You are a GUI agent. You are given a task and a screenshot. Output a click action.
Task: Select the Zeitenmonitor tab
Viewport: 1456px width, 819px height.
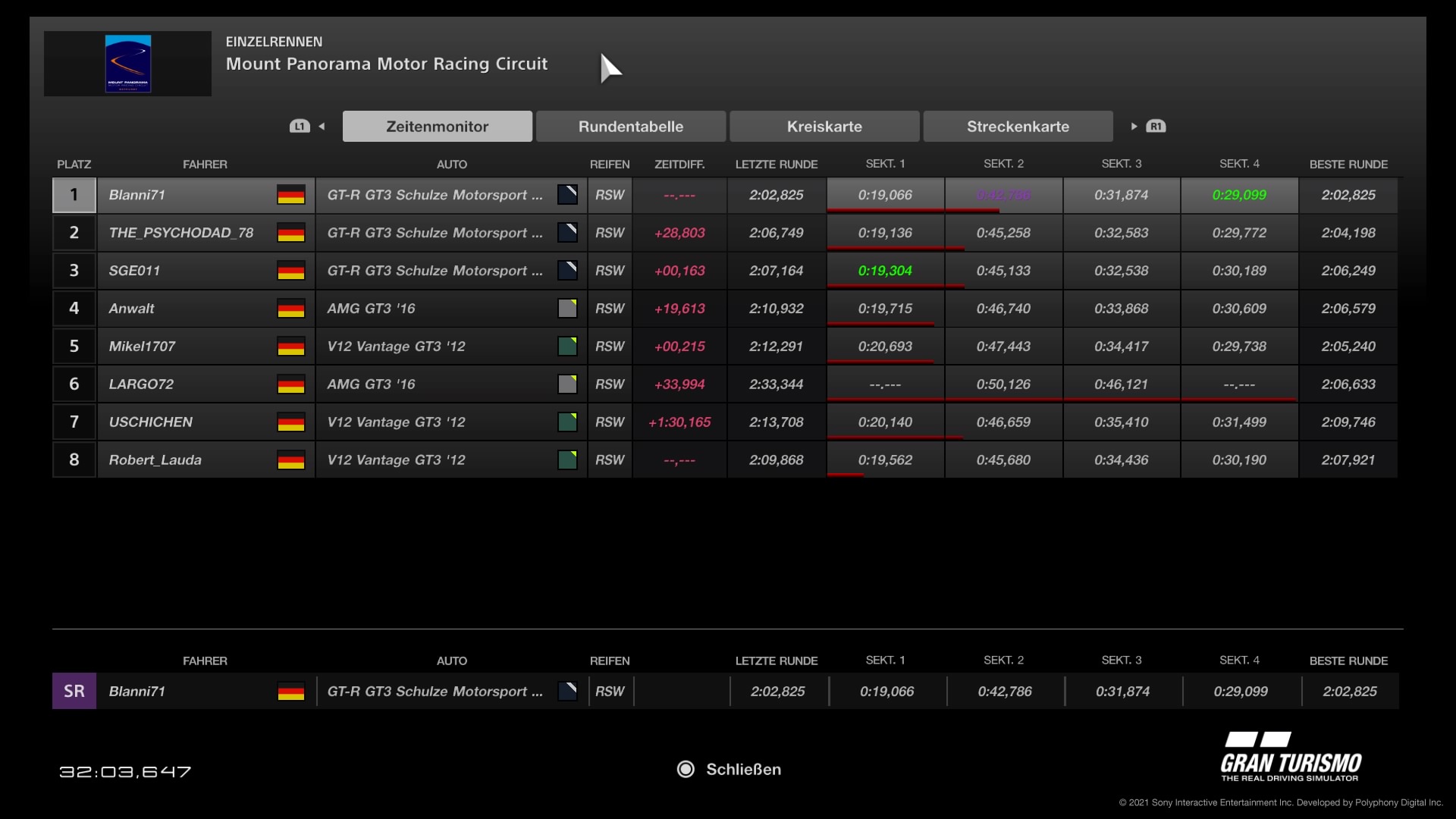(x=438, y=127)
